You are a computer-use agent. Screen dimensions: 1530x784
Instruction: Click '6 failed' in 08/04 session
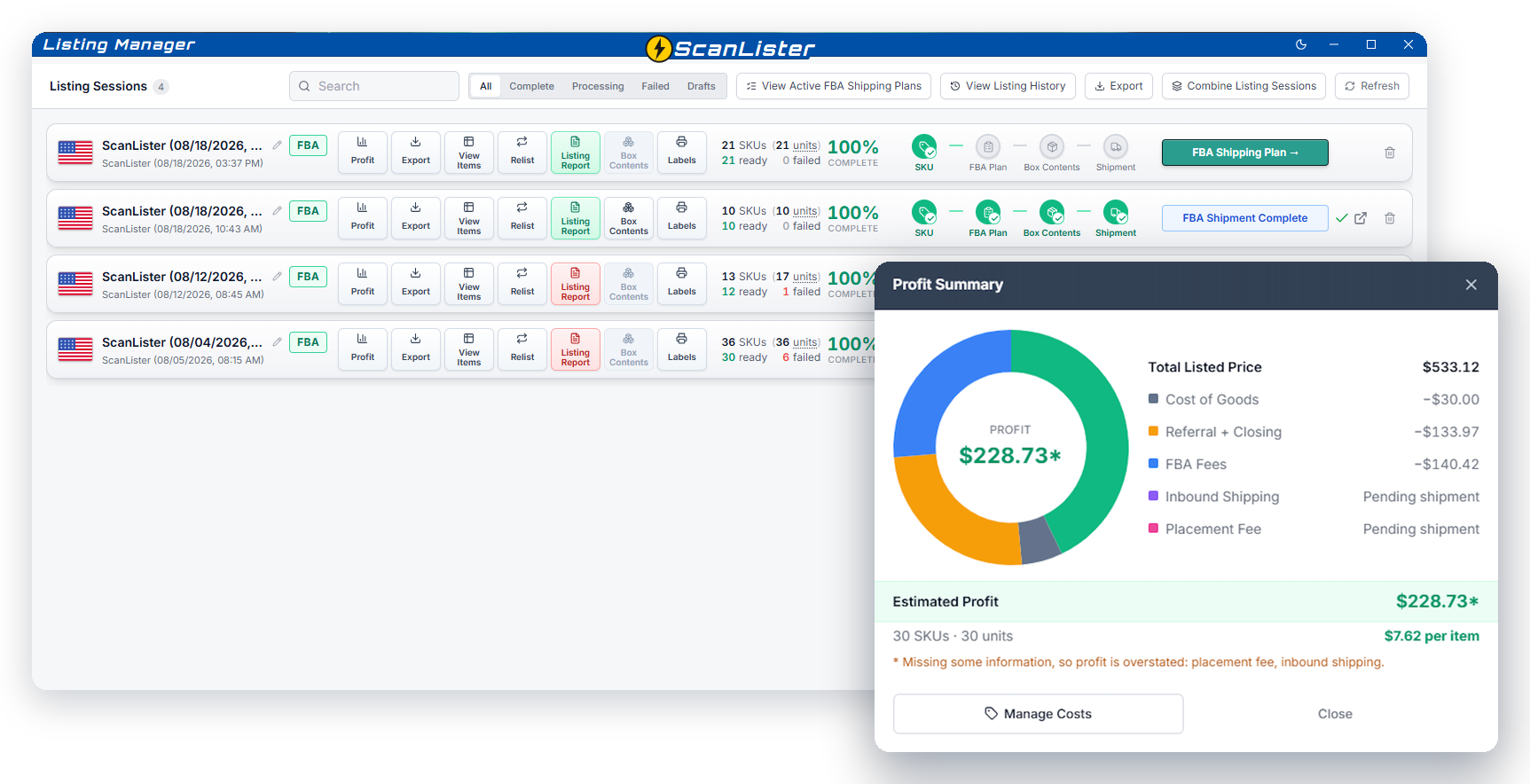(802, 357)
